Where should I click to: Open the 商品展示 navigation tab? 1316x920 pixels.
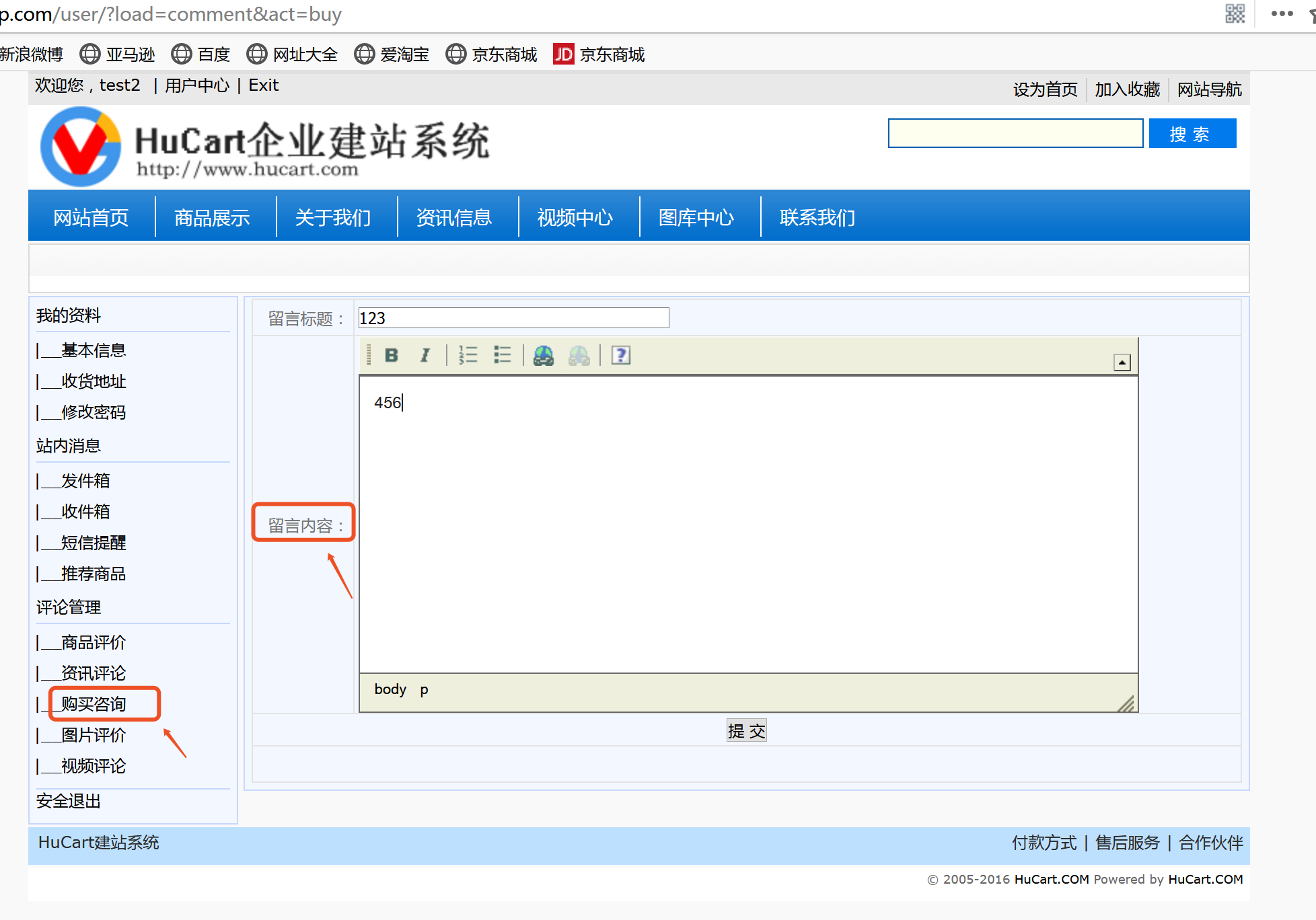[212, 217]
